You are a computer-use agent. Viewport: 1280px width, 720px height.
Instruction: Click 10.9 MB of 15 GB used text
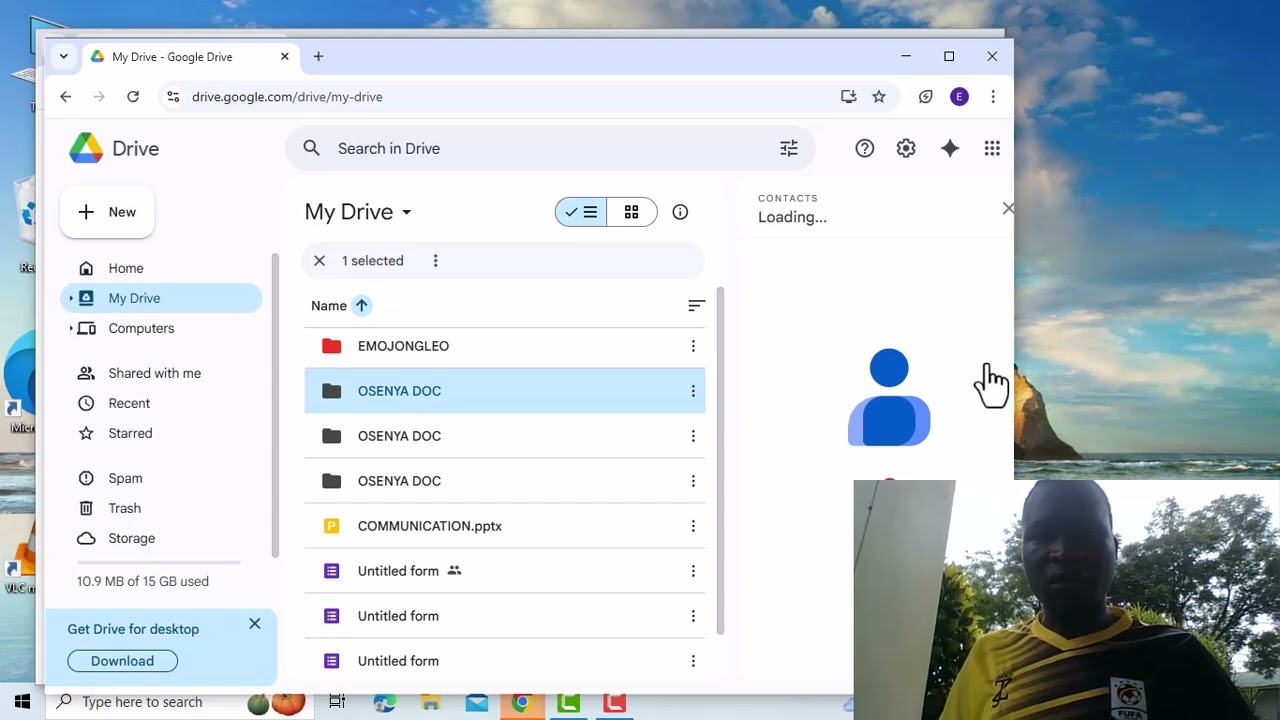tap(143, 581)
